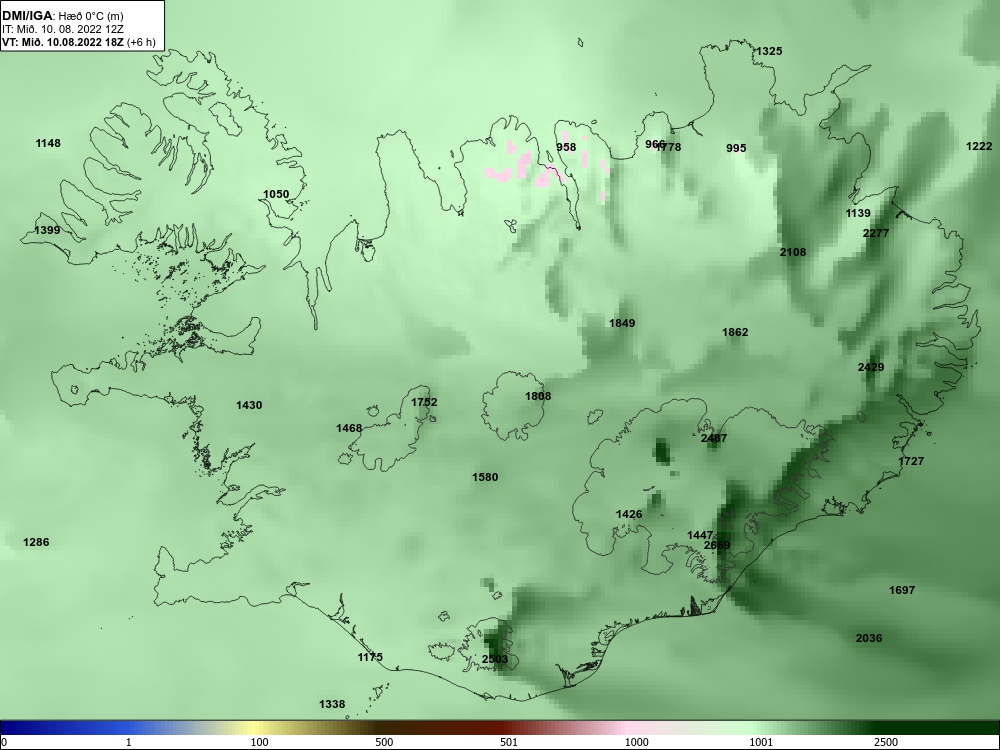Click the yellow section near scale value 100
The width and height of the screenshot is (1000, 750).
point(252,728)
